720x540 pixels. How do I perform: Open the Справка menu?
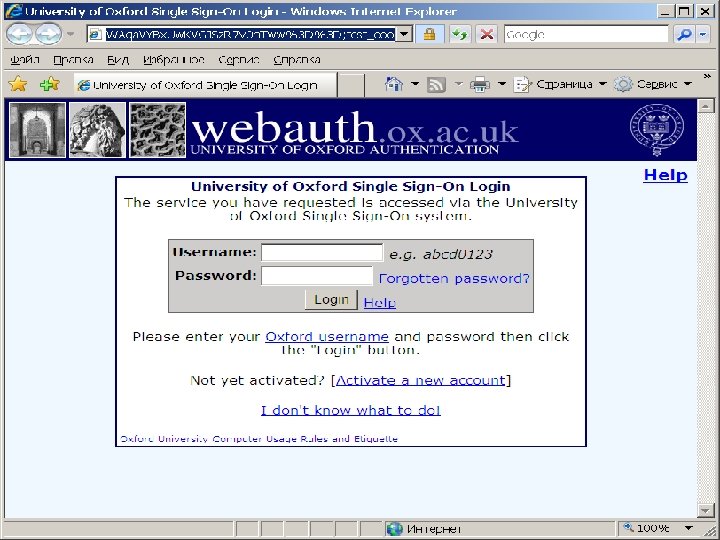tap(297, 60)
